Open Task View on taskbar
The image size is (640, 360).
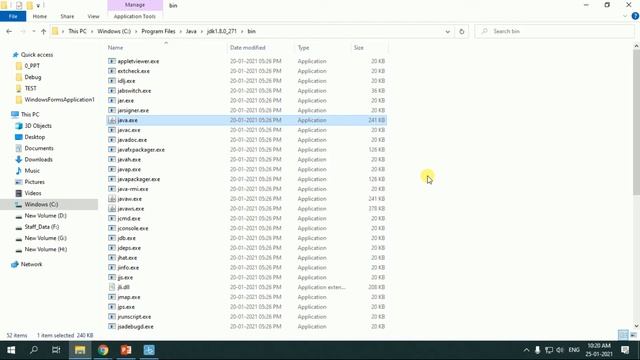56,350
